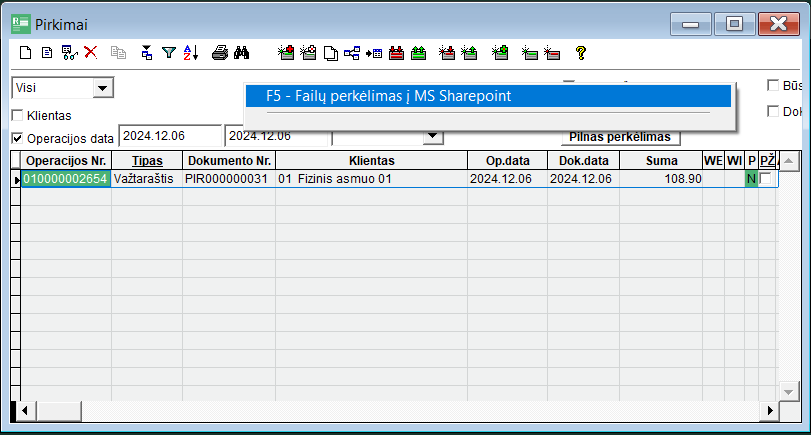811x435 pixels.
Task: Toggle the PŽ checkbox in operation row
Action: coord(765,179)
